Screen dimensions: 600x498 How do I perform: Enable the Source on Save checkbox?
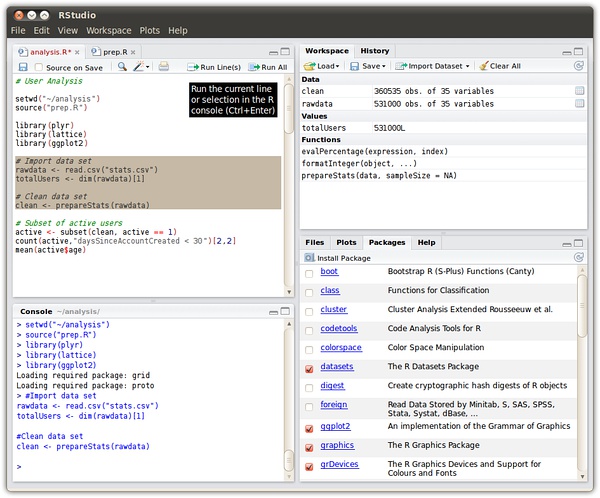(39, 67)
